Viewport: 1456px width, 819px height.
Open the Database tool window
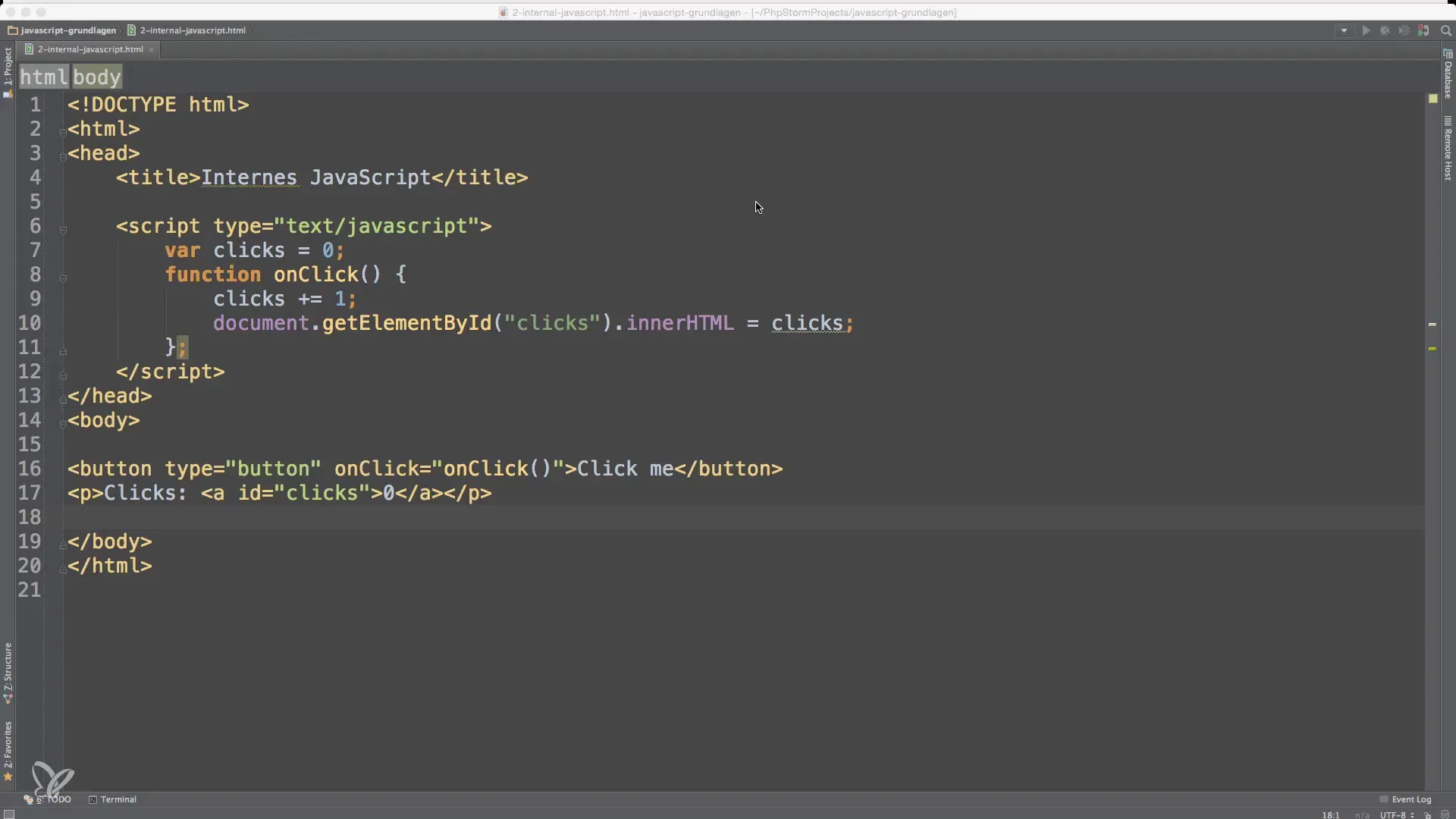tap(1448, 74)
